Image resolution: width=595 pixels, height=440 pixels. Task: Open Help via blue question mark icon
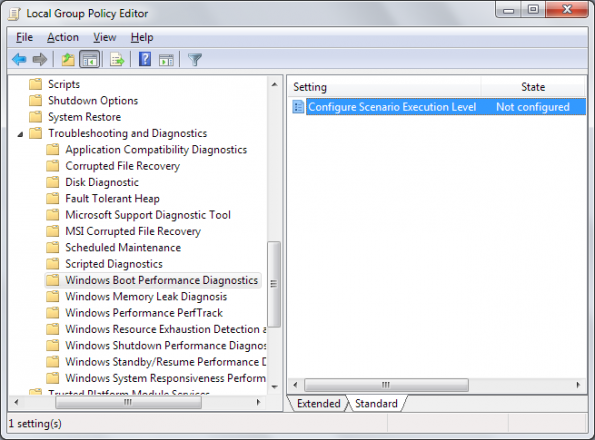[x=145, y=60]
